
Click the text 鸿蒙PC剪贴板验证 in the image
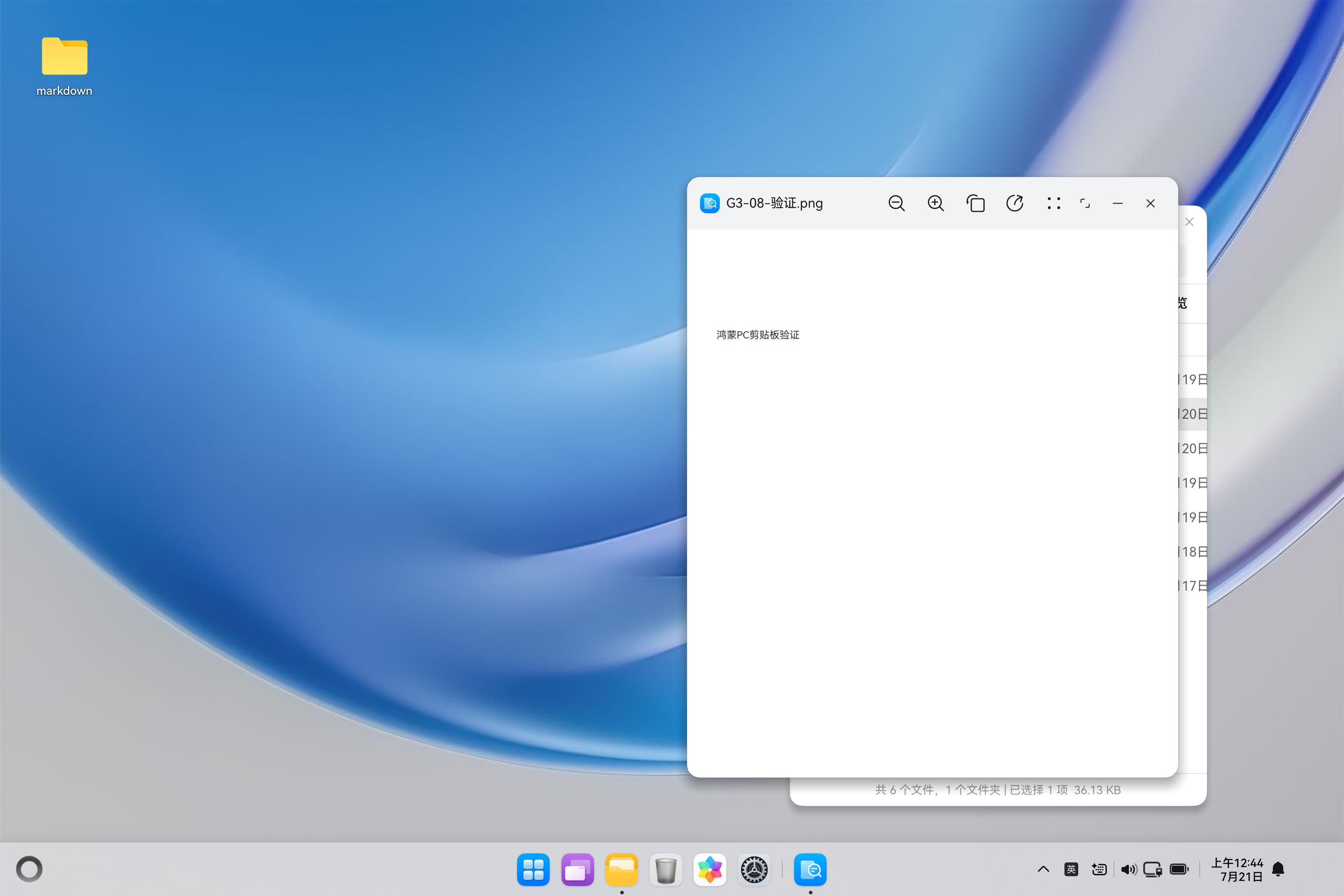click(x=758, y=335)
